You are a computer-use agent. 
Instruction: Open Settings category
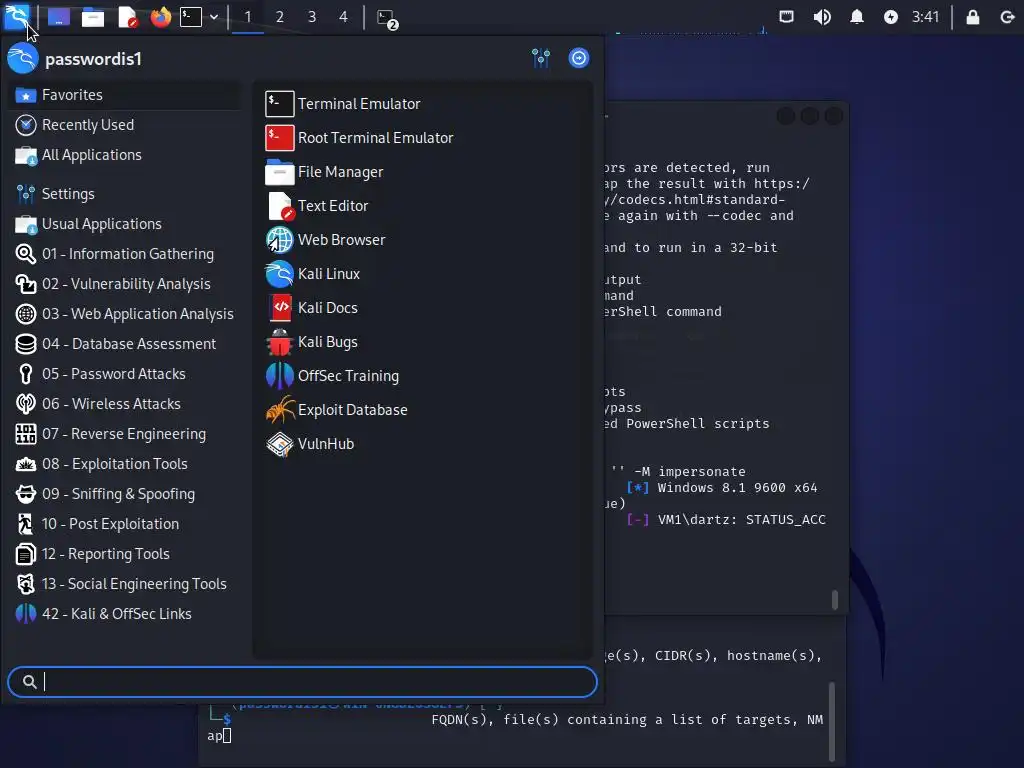point(124,194)
